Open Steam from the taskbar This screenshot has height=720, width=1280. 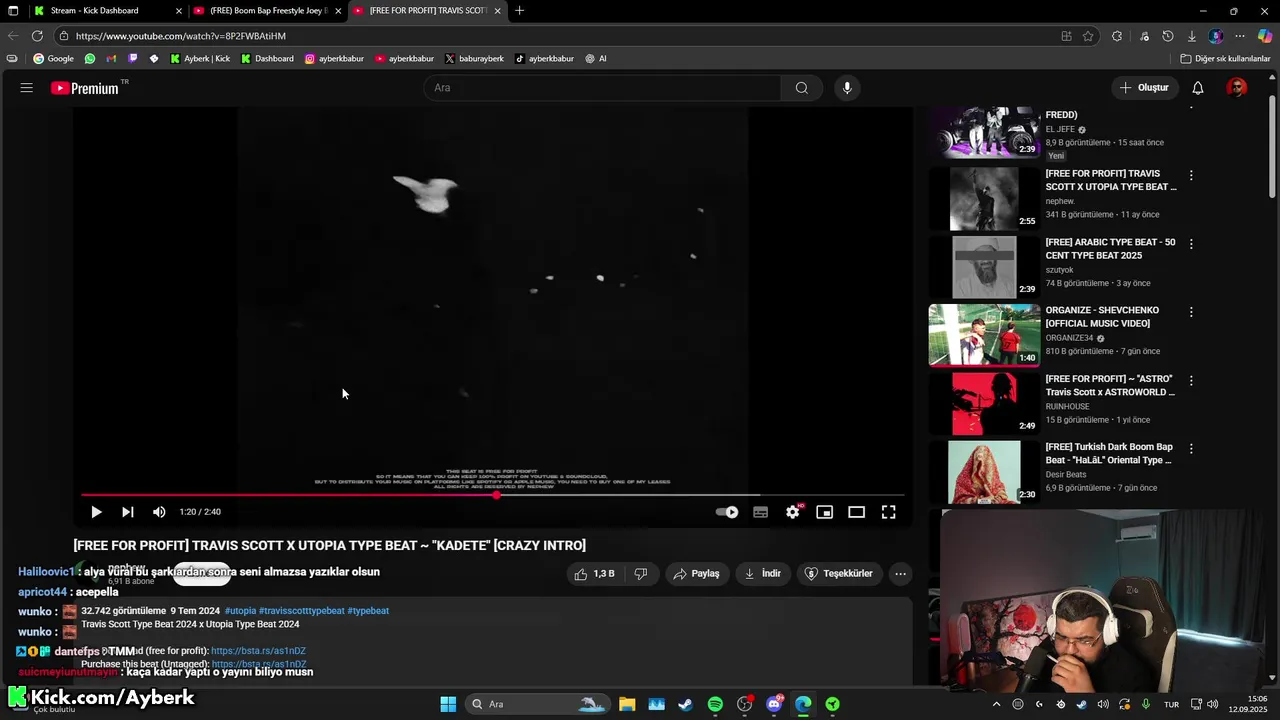(685, 704)
